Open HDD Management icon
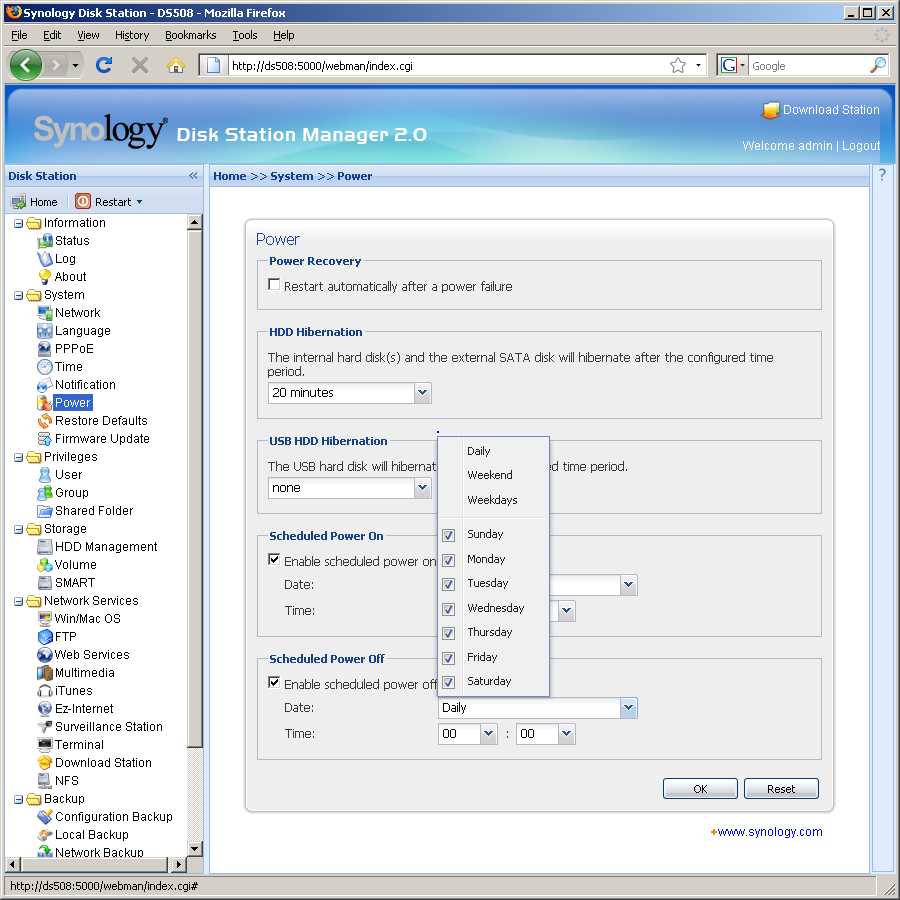The image size is (900, 900). pos(45,547)
